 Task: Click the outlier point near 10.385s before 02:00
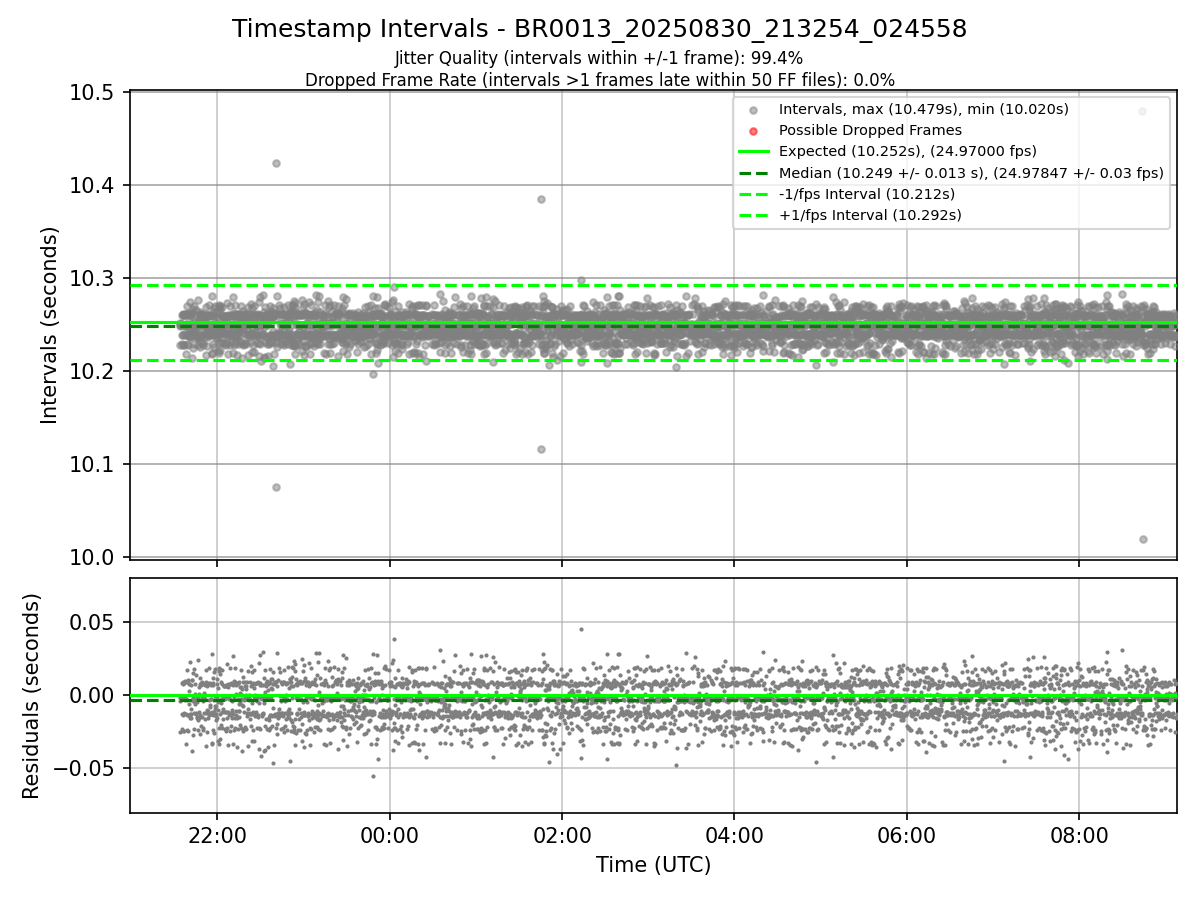click(541, 199)
